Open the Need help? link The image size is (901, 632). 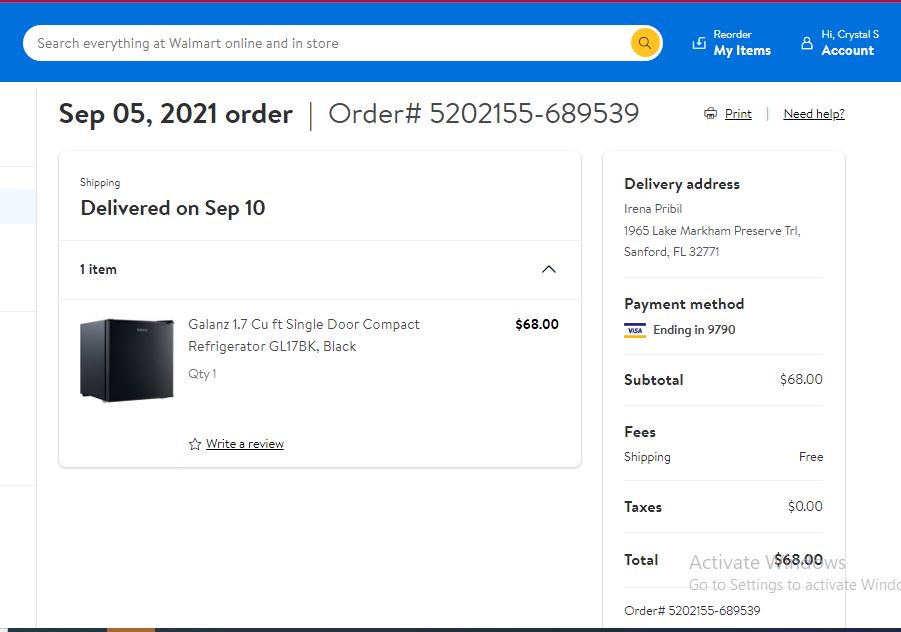click(x=814, y=114)
